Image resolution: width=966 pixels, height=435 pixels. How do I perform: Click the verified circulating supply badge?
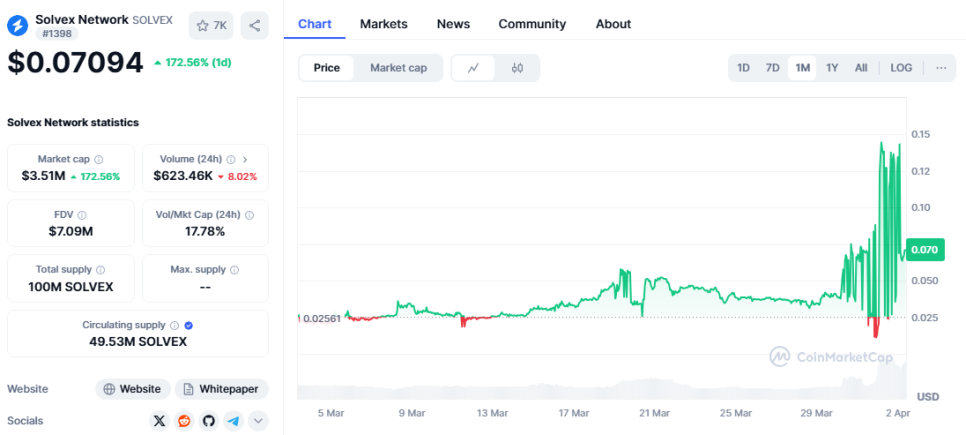[x=189, y=325]
